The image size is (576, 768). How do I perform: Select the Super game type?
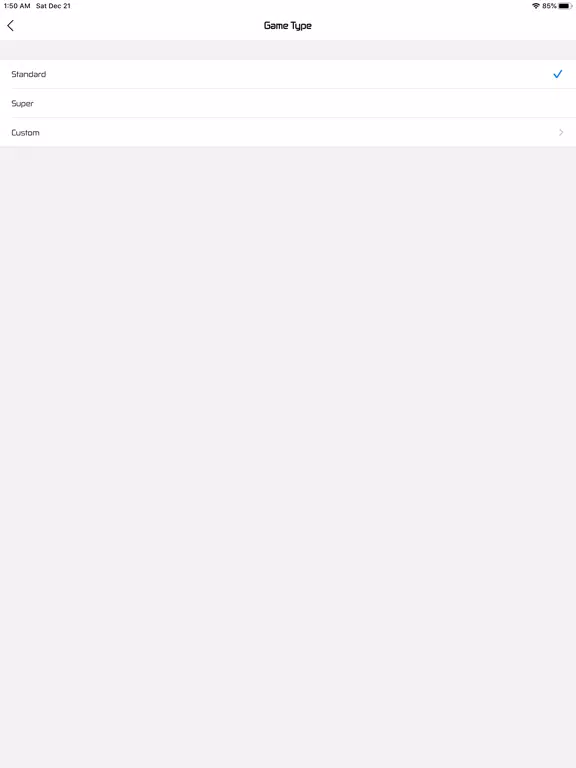click(288, 103)
